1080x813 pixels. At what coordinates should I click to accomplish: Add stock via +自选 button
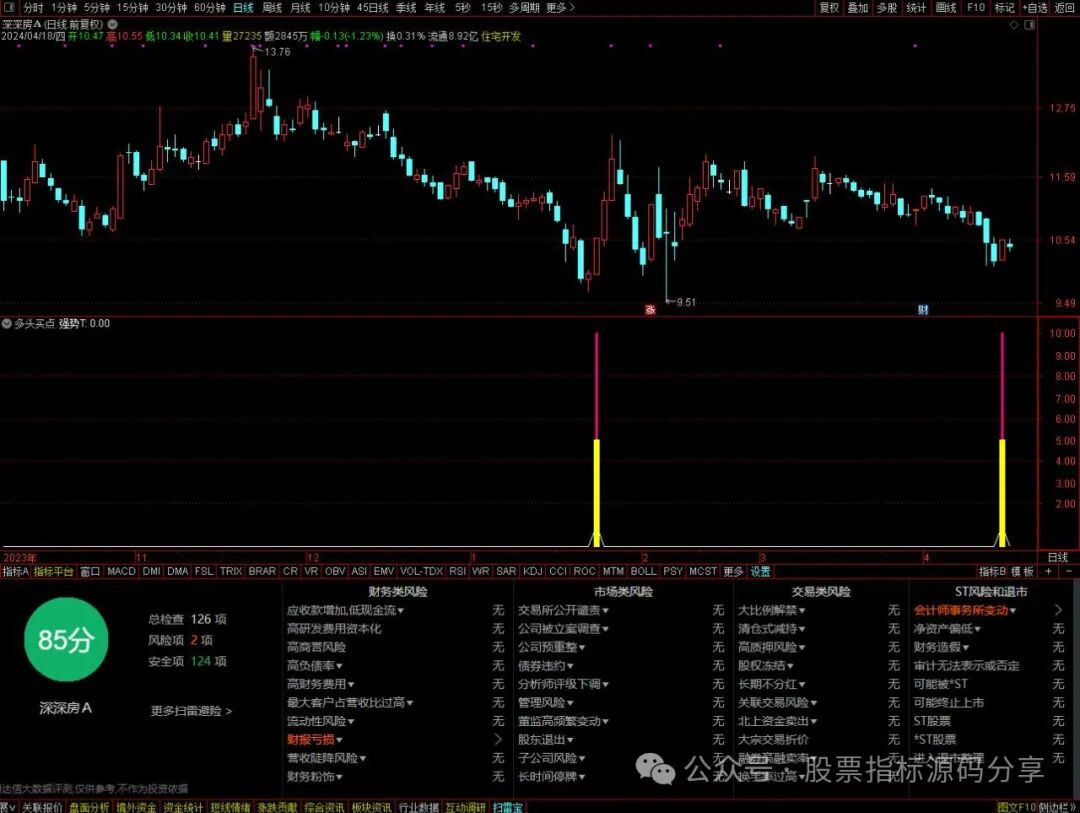(1035, 8)
